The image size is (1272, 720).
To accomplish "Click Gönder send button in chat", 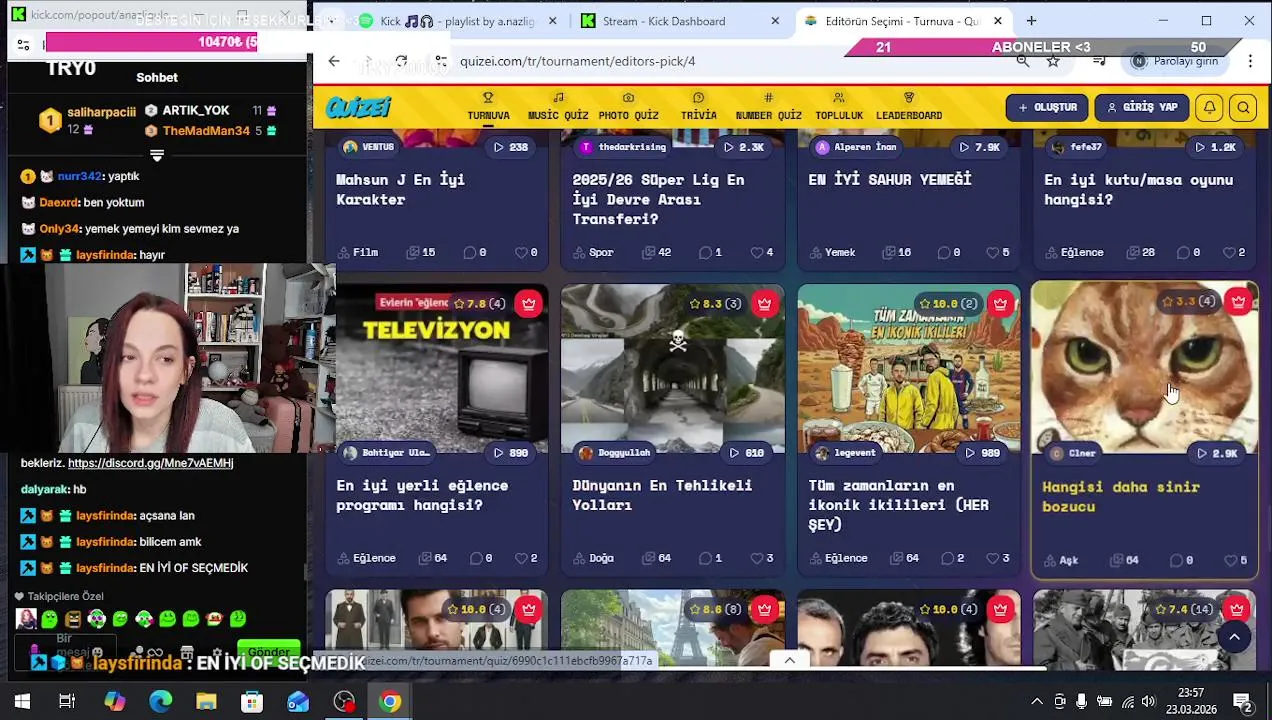I will pyautogui.click(x=268, y=652).
